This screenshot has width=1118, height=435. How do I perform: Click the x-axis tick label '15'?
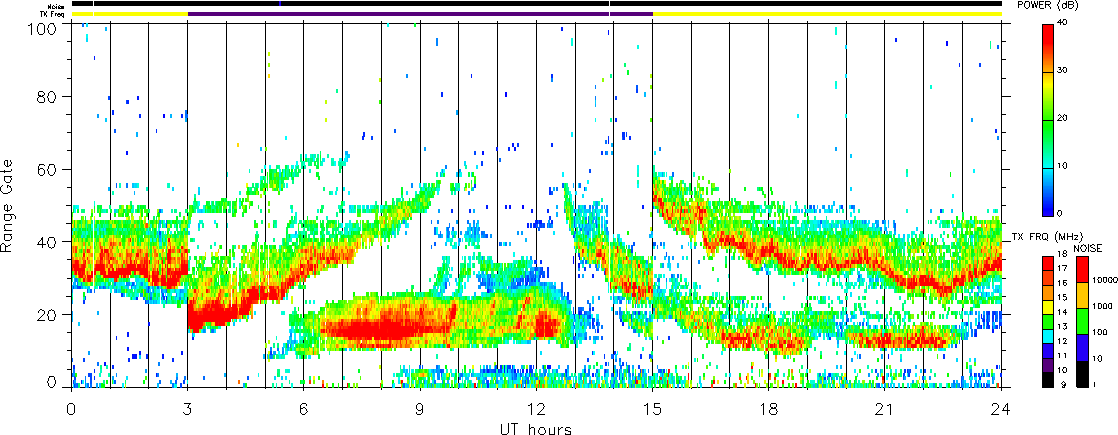coord(652,409)
